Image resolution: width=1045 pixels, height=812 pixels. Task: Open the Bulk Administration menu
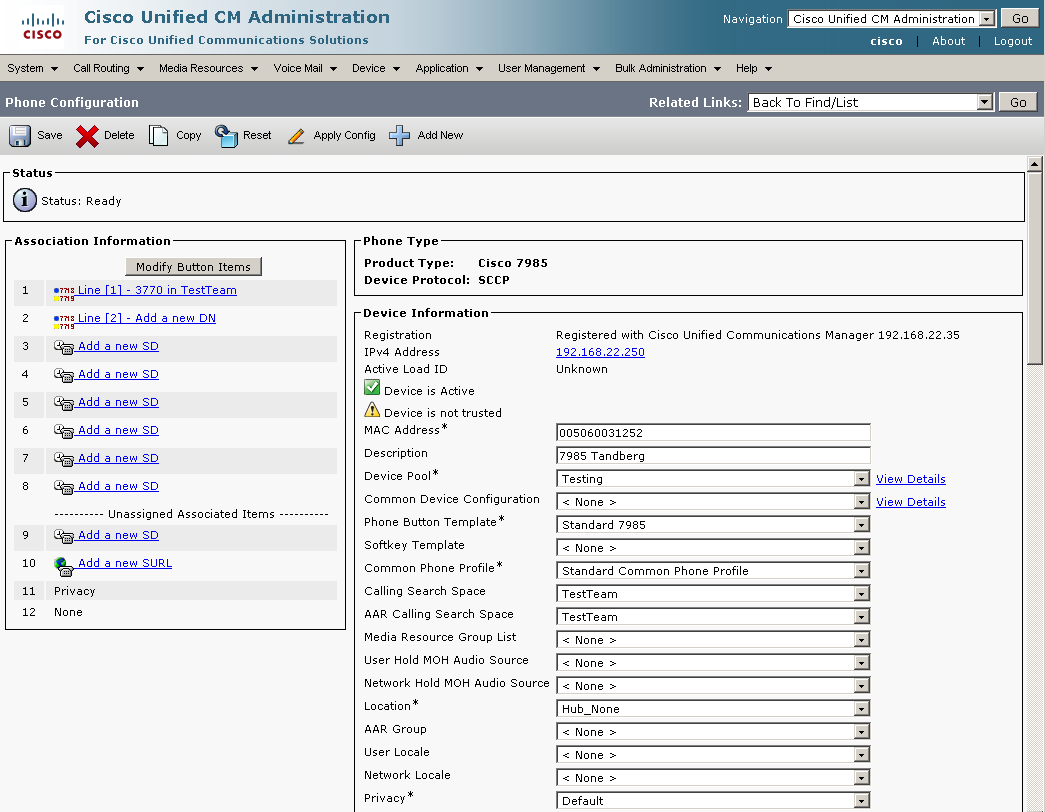click(x=667, y=68)
